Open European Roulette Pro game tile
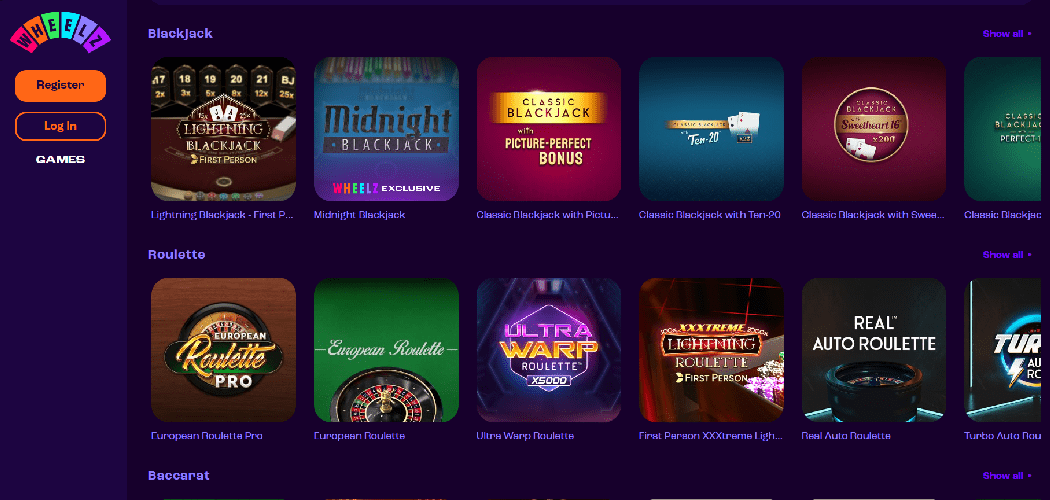The width and height of the screenshot is (1050, 500). [224, 350]
